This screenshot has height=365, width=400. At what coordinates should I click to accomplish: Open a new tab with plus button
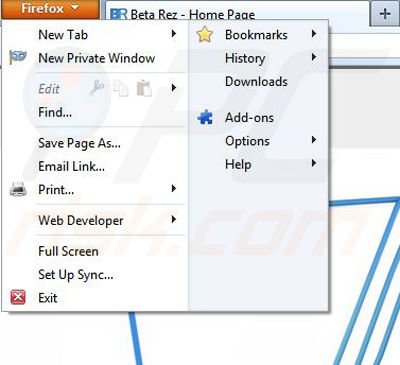click(385, 14)
